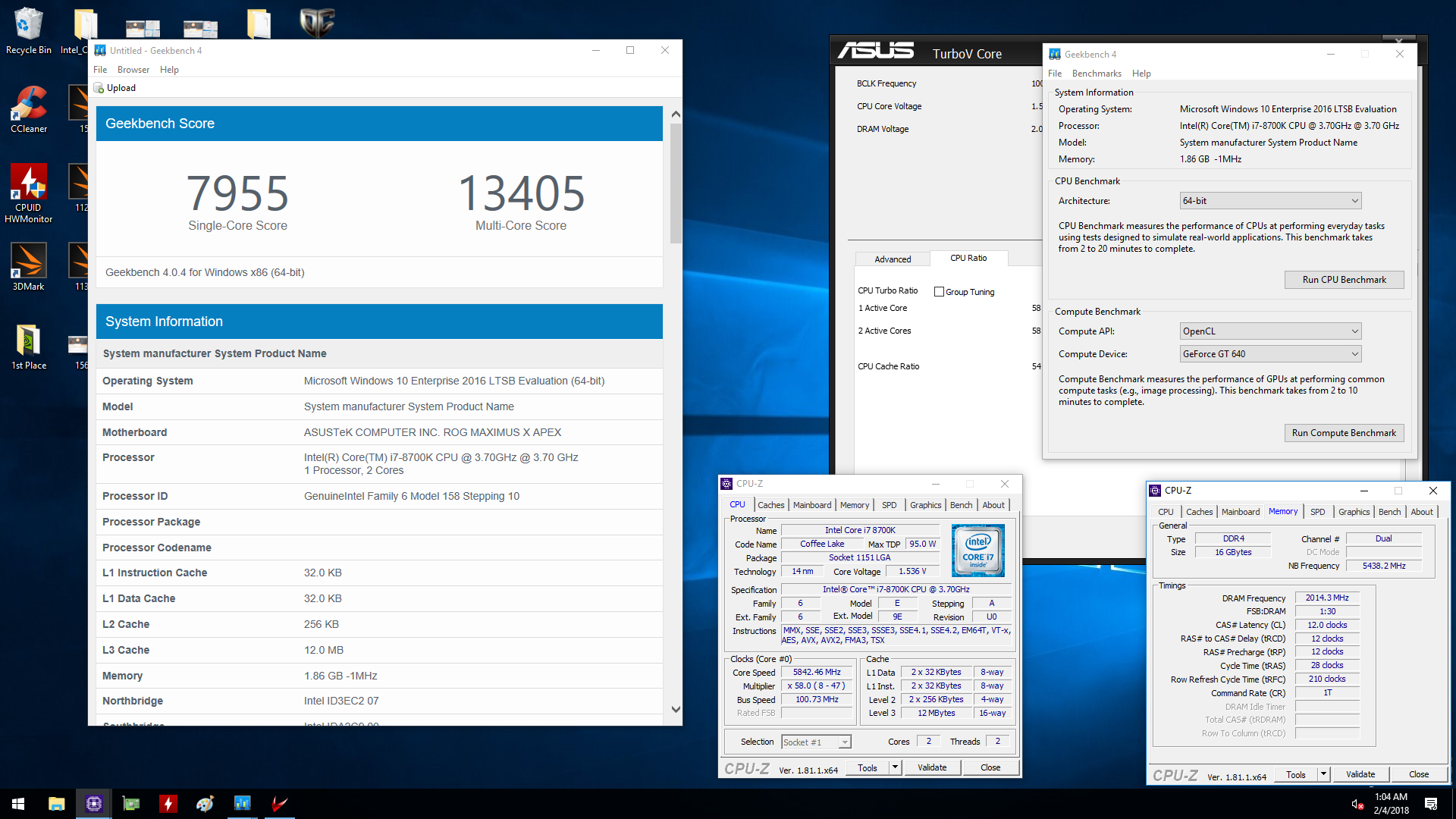Click Validate in CPU-Z processor window
Image resolution: width=1456 pixels, height=819 pixels.
[x=932, y=767]
